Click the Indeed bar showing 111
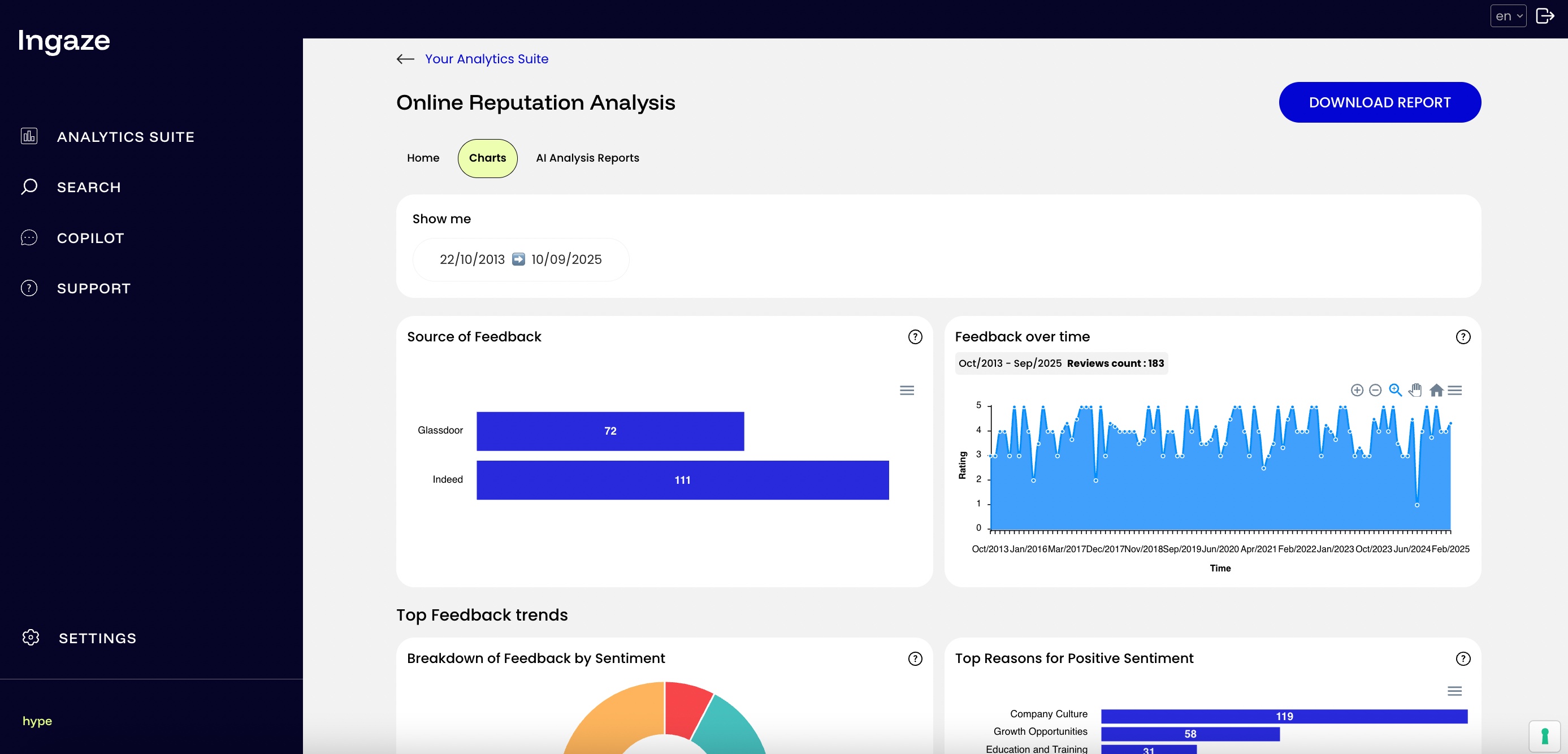Screen dimensions: 1568x754 click(x=682, y=479)
